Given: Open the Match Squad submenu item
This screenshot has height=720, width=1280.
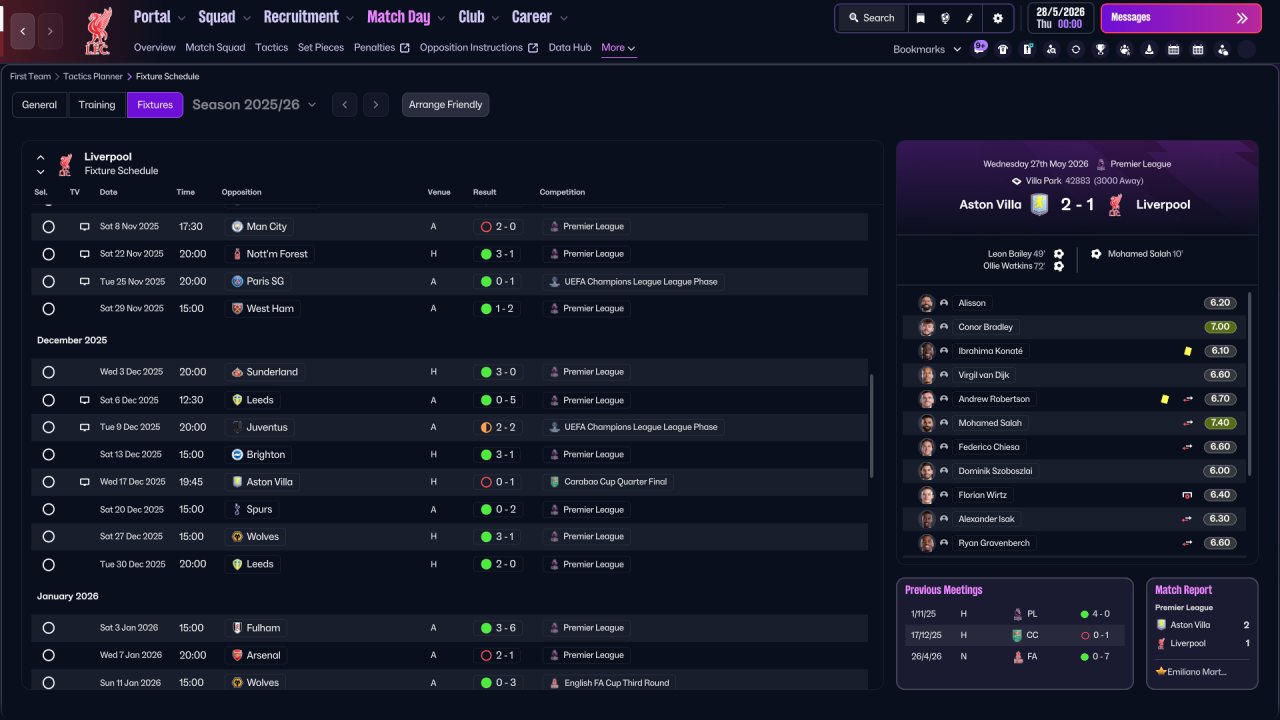Looking at the screenshot, I should click(x=215, y=48).
